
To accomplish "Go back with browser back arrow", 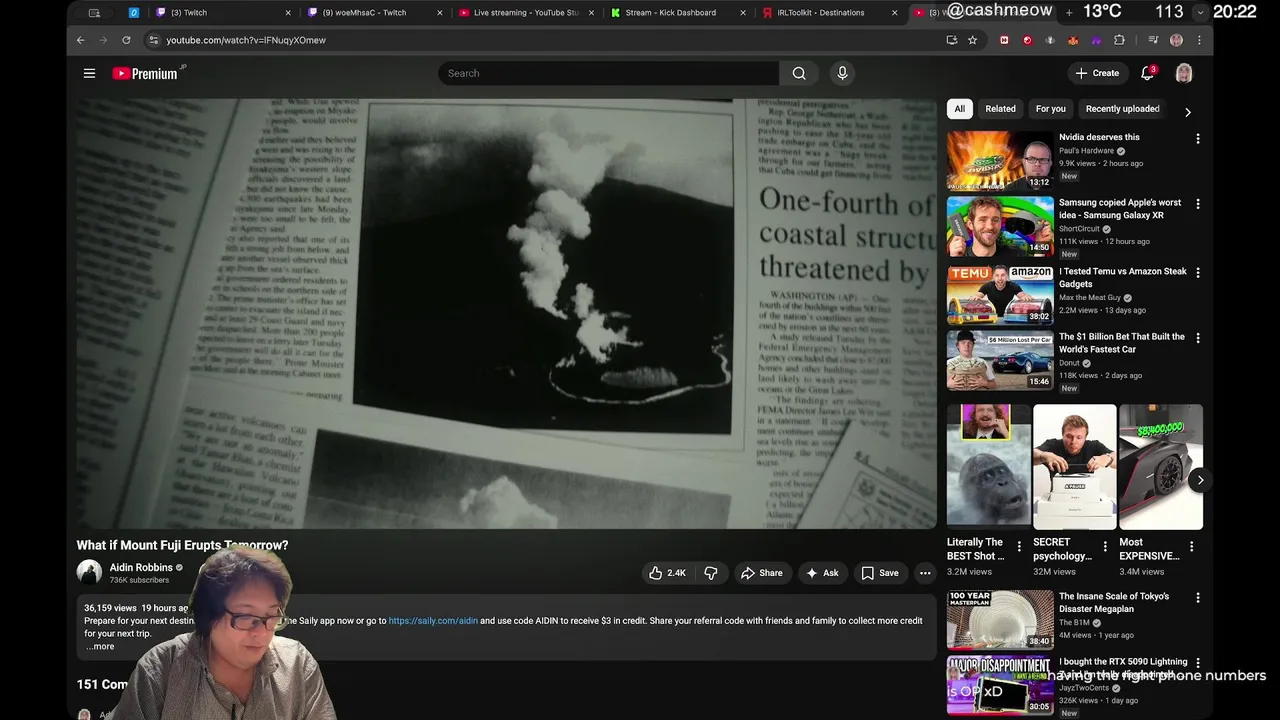I will (x=81, y=40).
